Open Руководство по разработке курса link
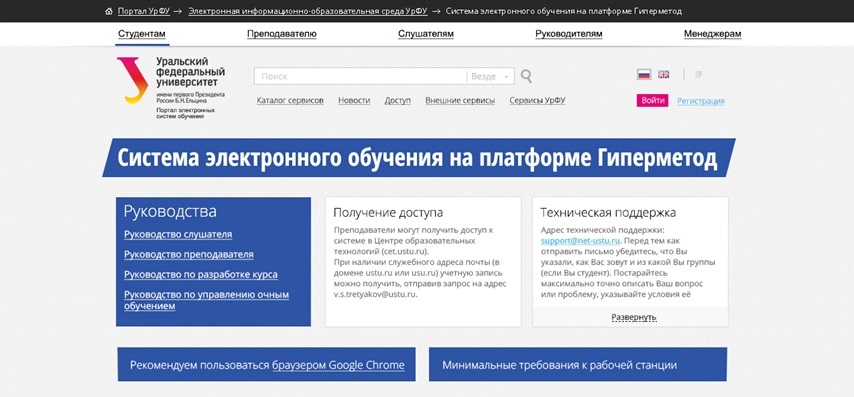The image size is (854, 397). pos(200,274)
